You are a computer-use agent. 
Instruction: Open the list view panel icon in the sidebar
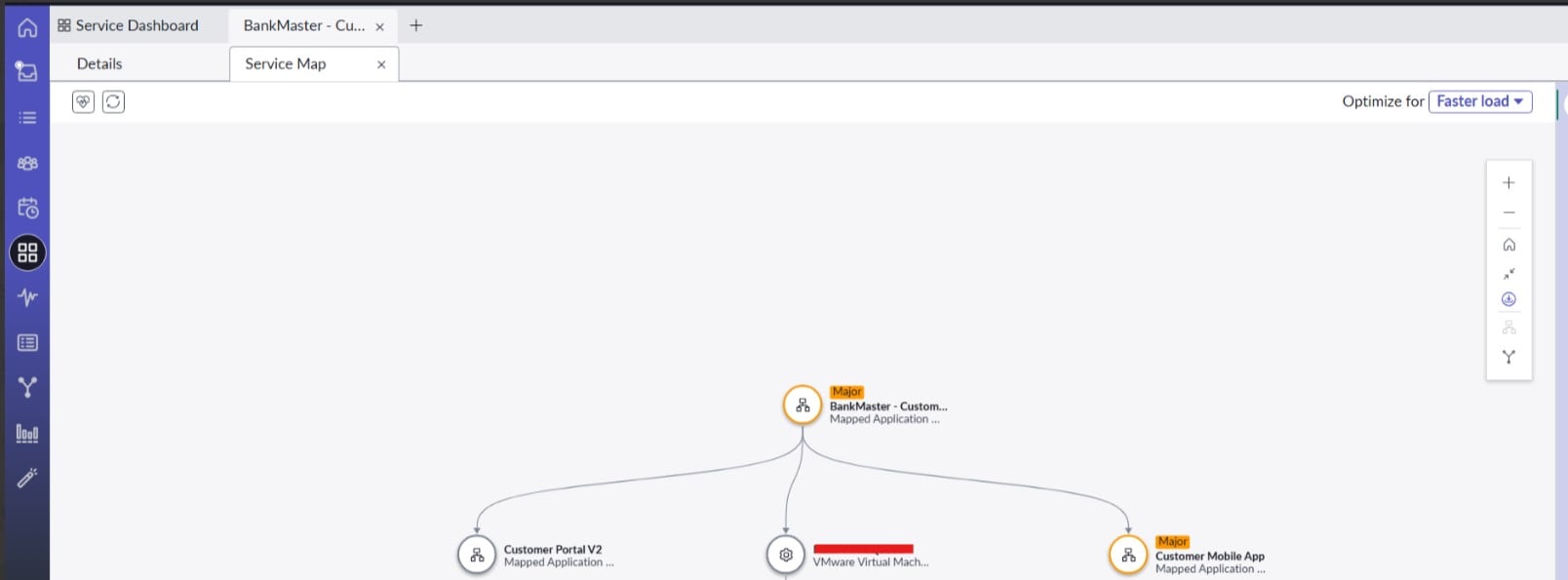click(27, 343)
